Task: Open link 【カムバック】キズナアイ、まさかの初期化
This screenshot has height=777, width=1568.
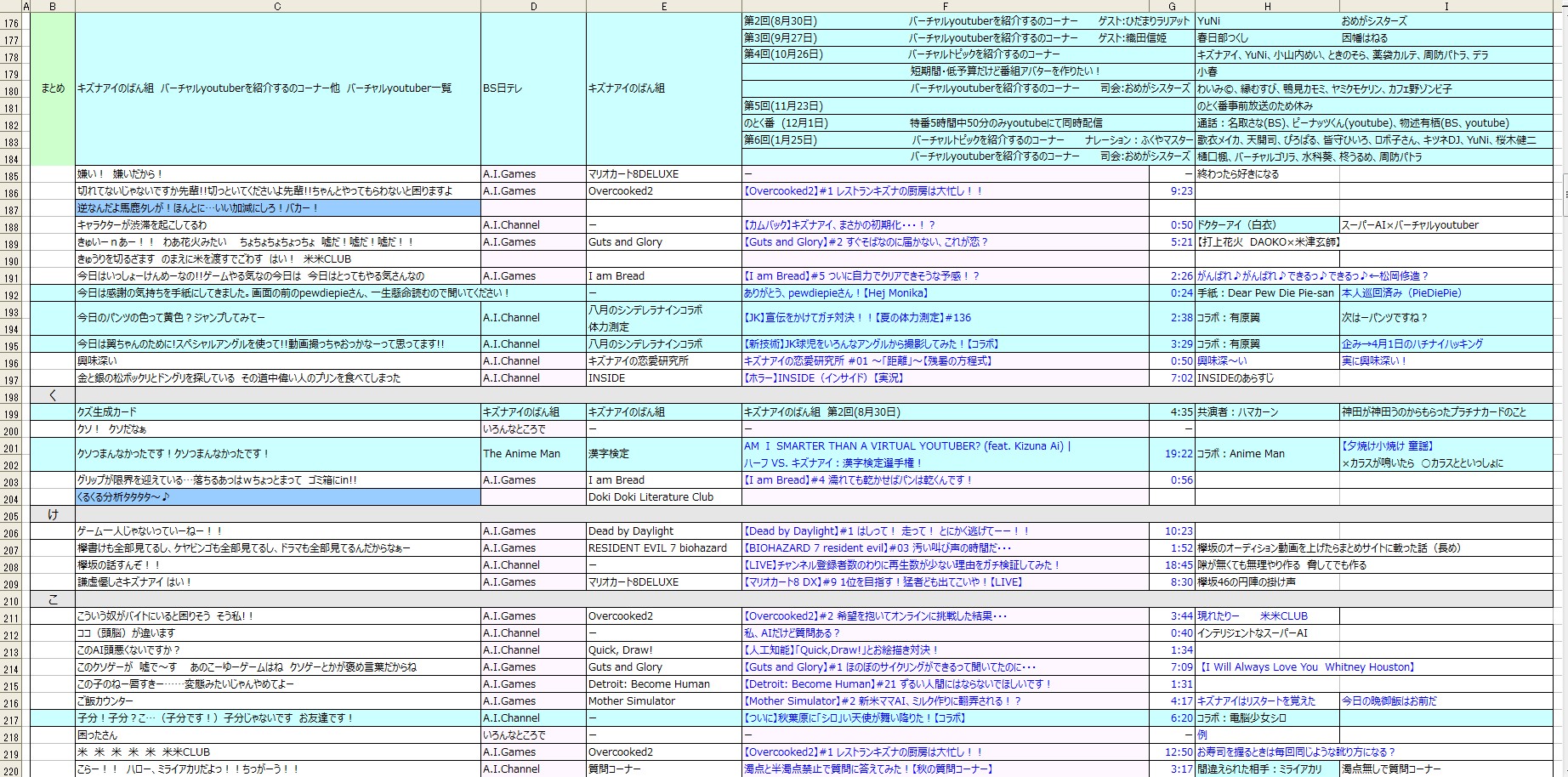Action: pyautogui.click(x=839, y=225)
